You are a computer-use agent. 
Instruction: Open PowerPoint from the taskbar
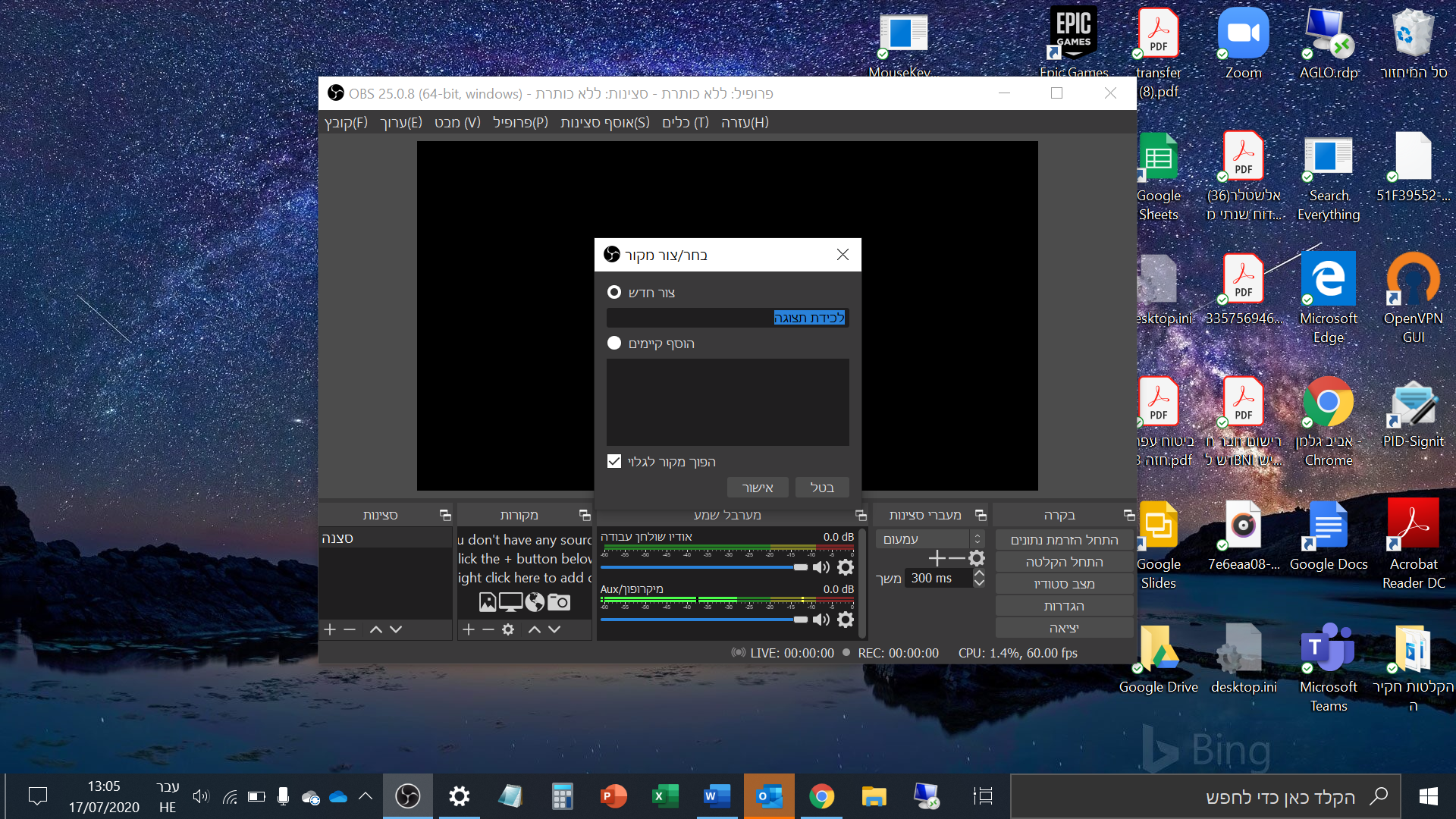click(x=613, y=795)
